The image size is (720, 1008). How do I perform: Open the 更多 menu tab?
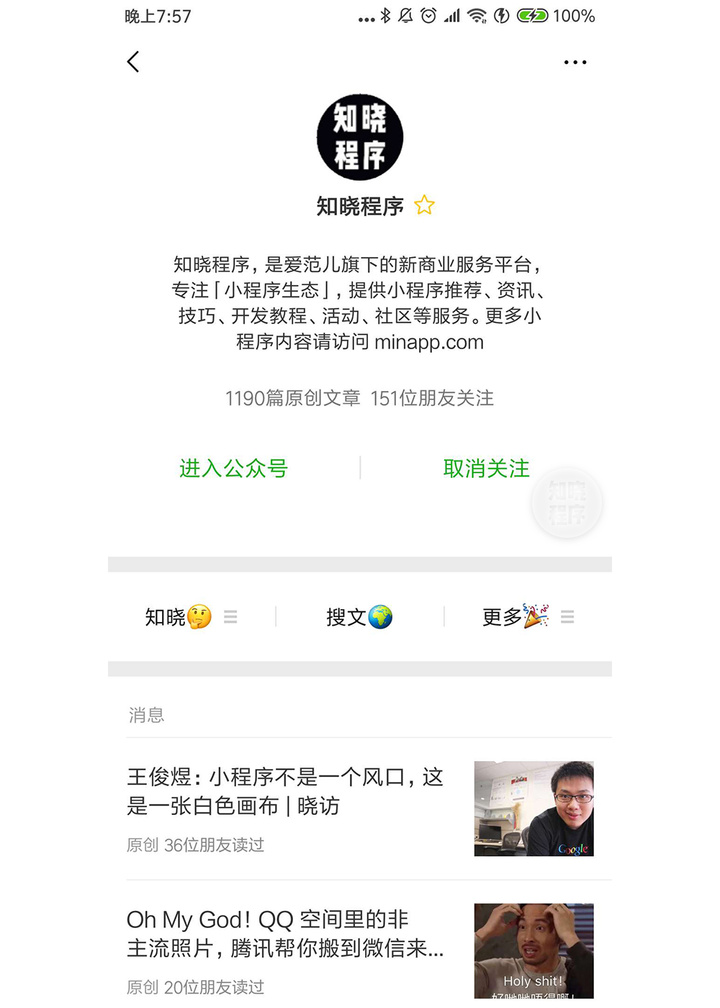(x=516, y=617)
